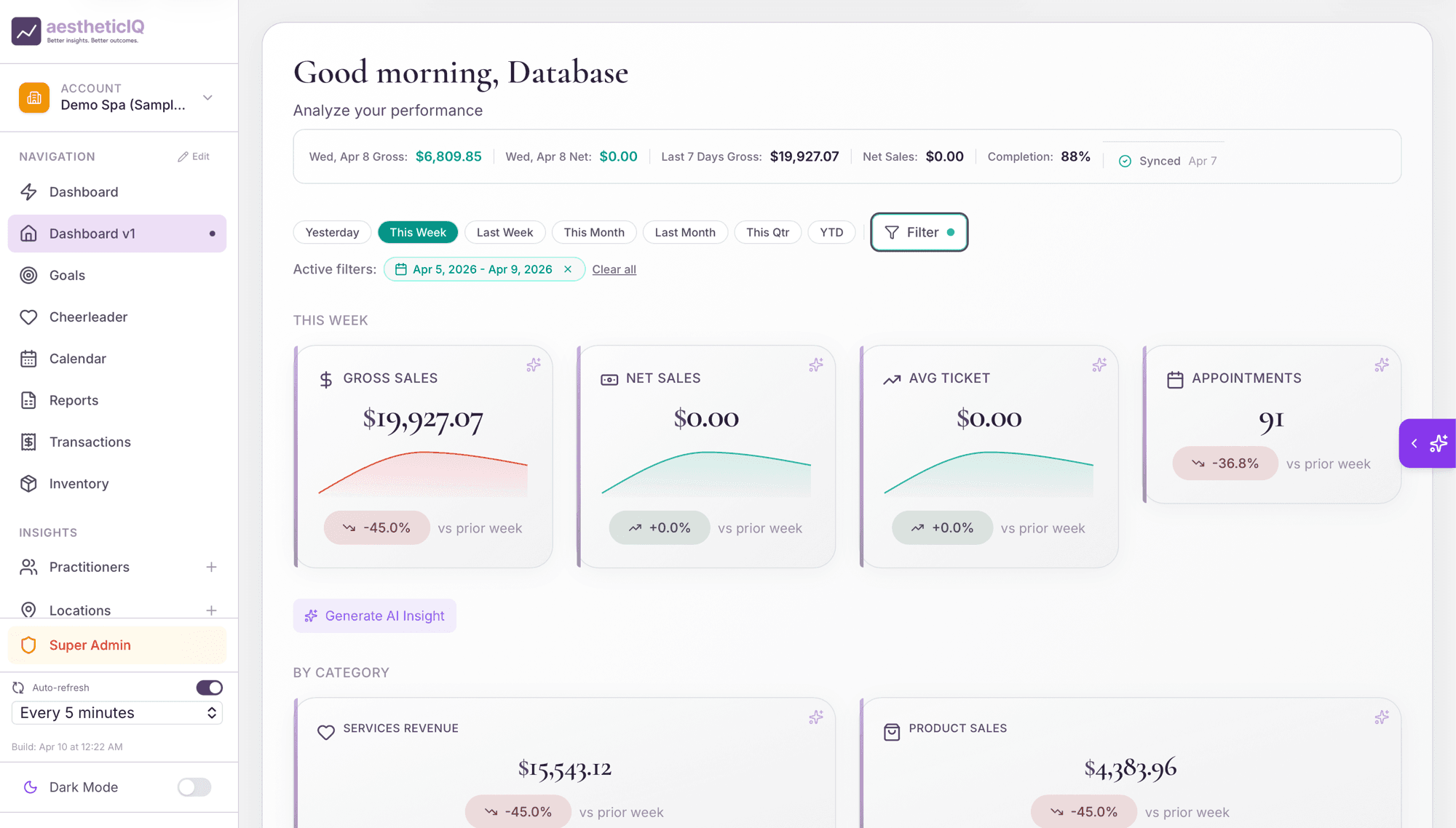The height and width of the screenshot is (828, 1456).
Task: Click the Reports document icon
Action: (x=28, y=400)
